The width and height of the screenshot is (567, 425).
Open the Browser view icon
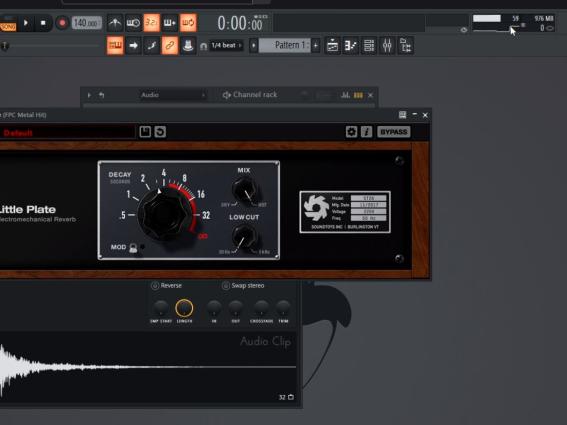pyautogui.click(x=406, y=46)
